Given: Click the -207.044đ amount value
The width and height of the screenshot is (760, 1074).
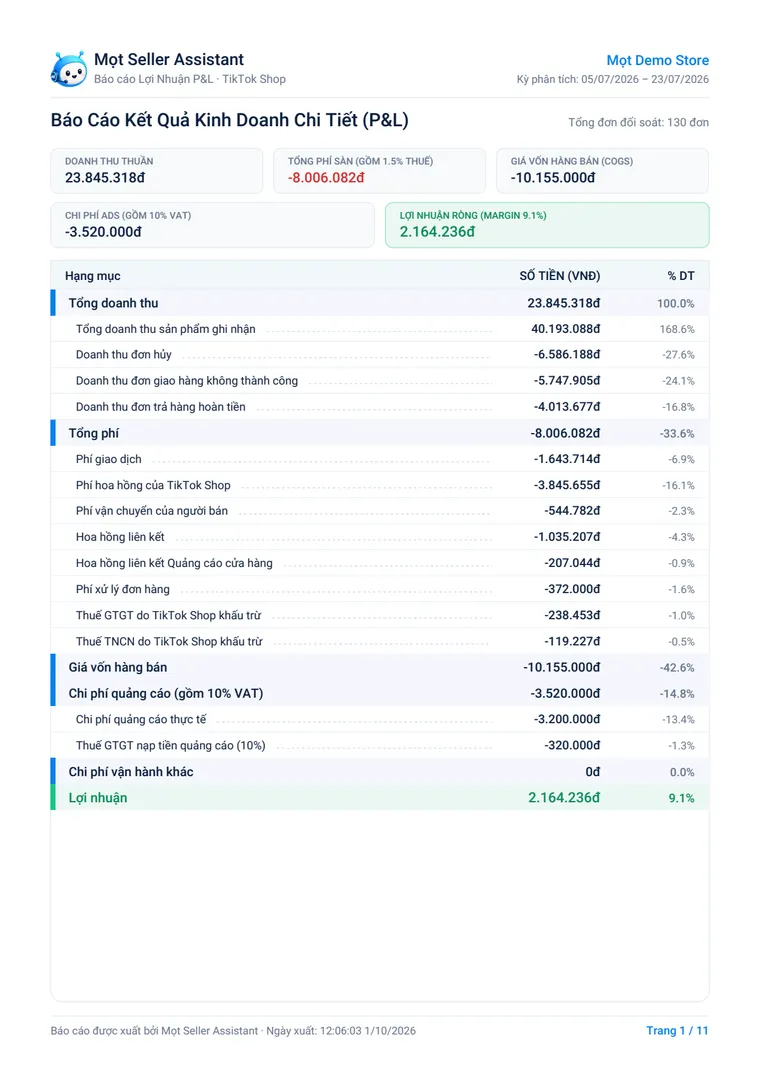Looking at the screenshot, I should click(572, 563).
